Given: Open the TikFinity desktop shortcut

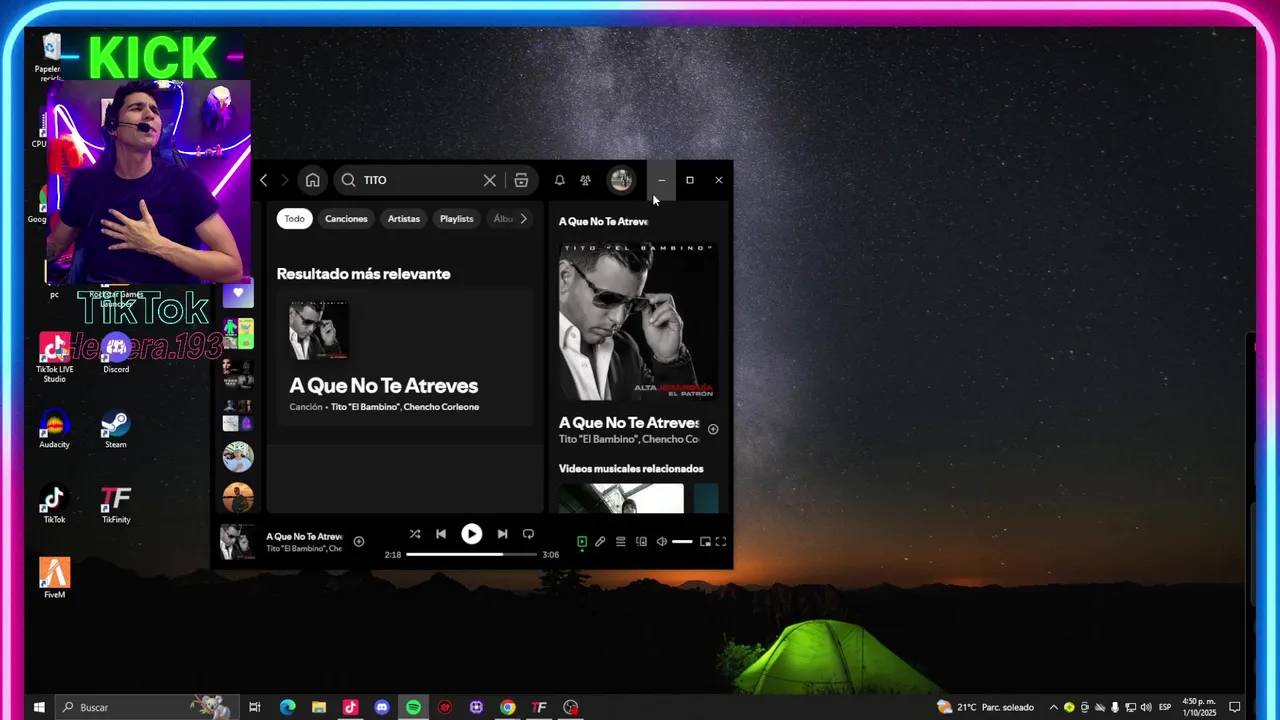Looking at the screenshot, I should click(116, 505).
